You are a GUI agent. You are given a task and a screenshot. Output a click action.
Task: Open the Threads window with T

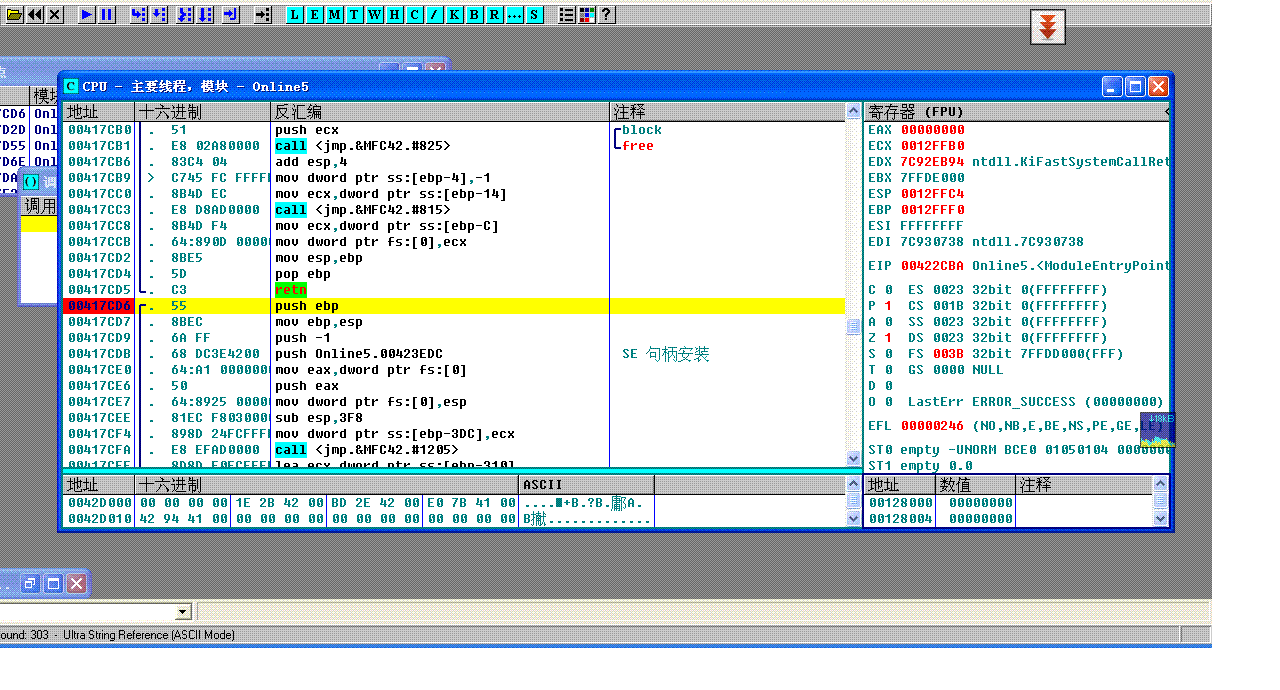(x=354, y=15)
